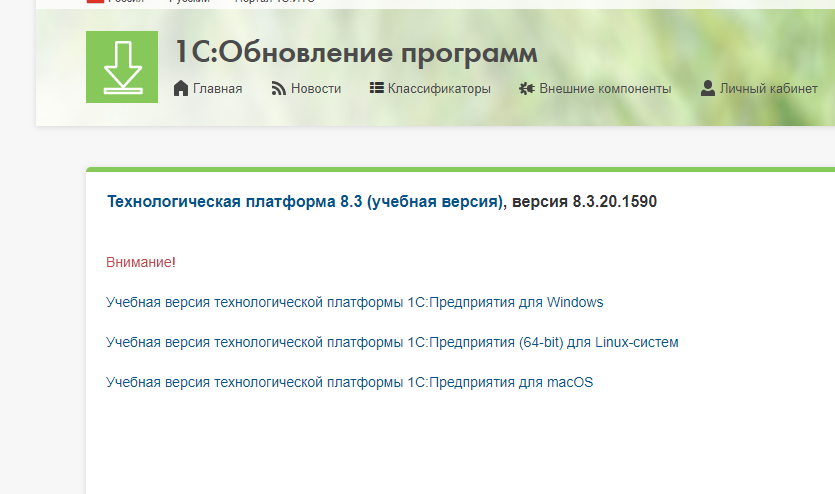Click the red Внимание! link
Image resolution: width=835 pixels, height=494 pixels.
click(x=141, y=262)
